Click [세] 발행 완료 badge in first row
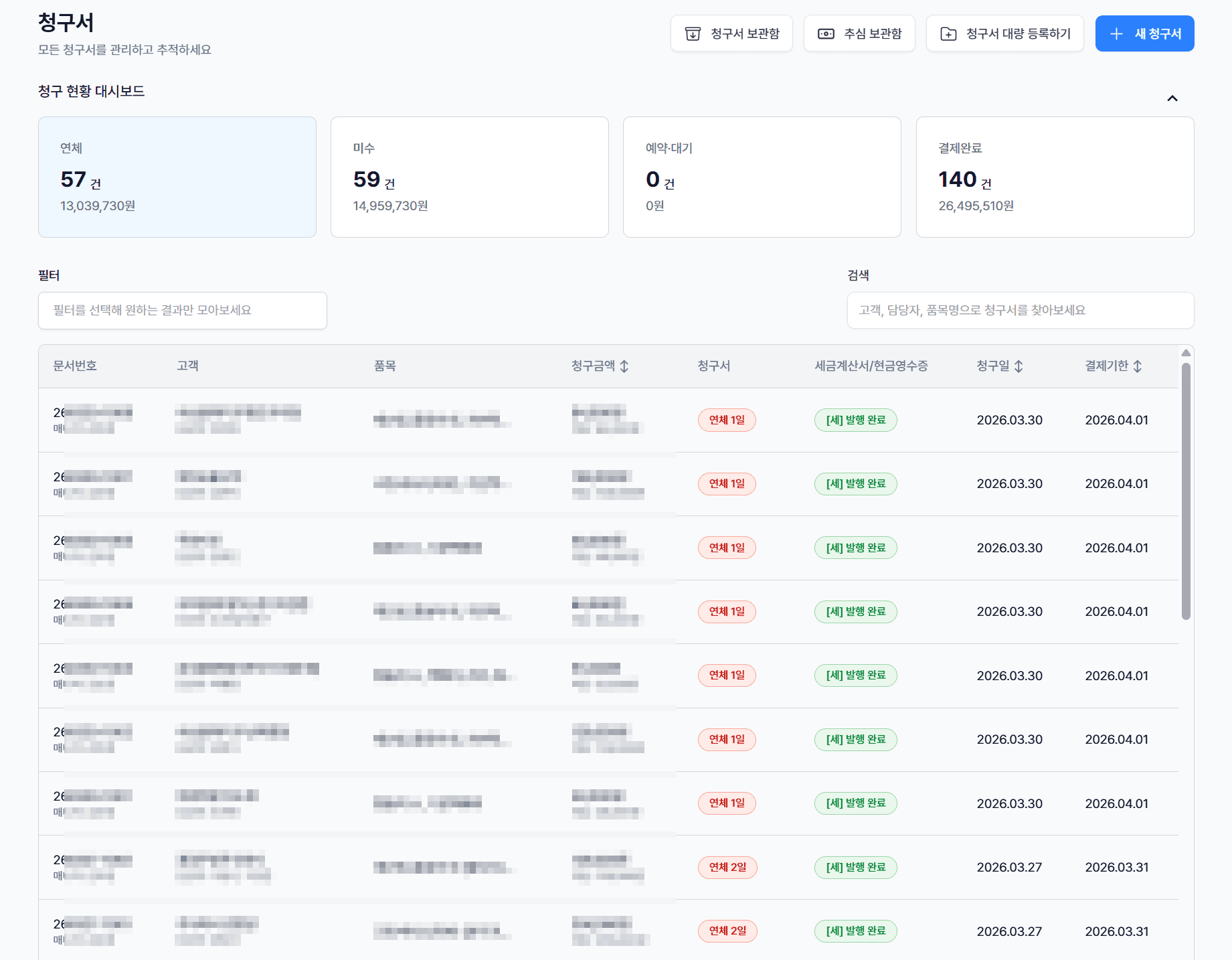This screenshot has width=1232, height=960. point(856,420)
